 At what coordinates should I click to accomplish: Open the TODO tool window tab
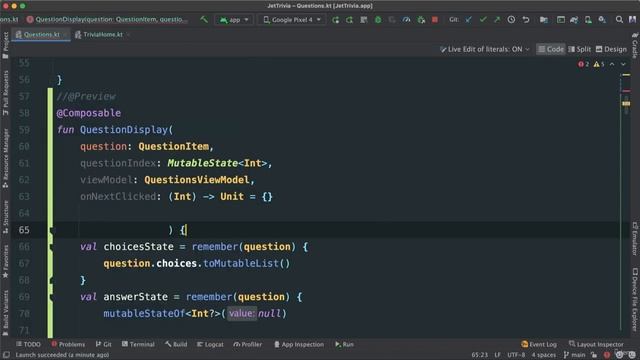pos(28,344)
